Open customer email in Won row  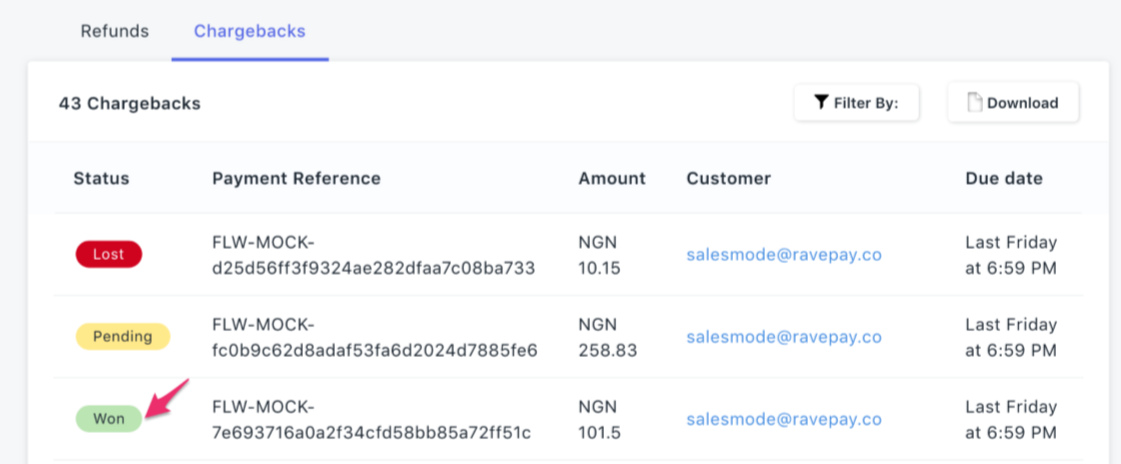(x=784, y=420)
